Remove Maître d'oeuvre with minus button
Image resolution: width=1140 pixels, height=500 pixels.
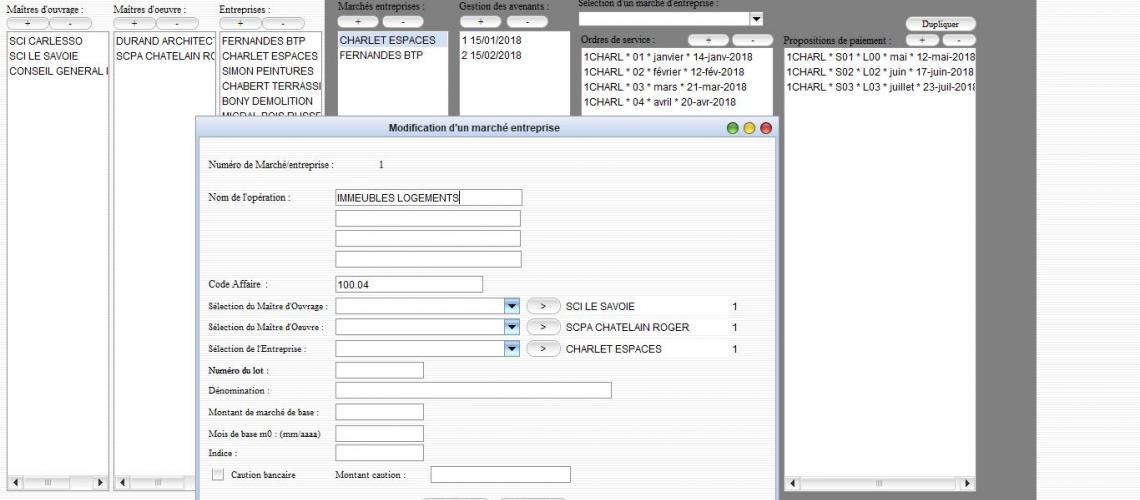(177, 23)
